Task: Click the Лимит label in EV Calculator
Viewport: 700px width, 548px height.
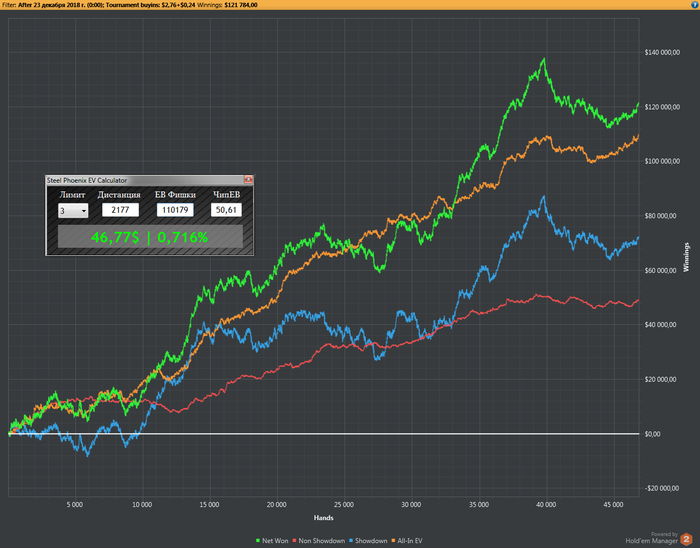Action: [x=72, y=195]
